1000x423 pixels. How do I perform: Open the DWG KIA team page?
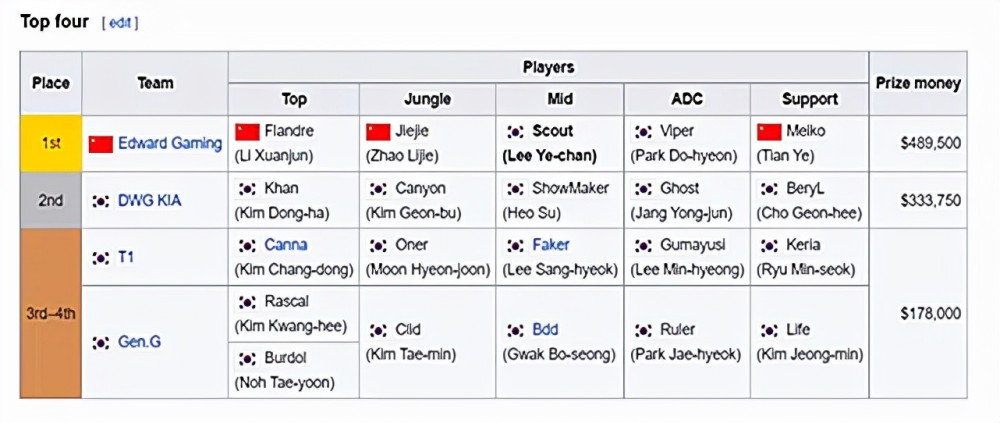[x=149, y=201]
